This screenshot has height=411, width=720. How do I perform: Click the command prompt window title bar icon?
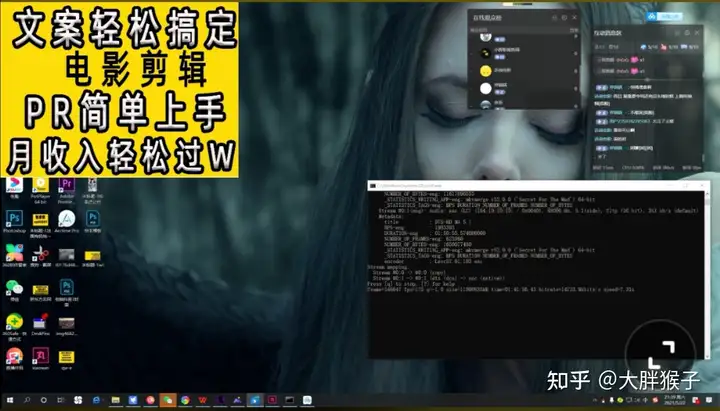[x=373, y=186]
